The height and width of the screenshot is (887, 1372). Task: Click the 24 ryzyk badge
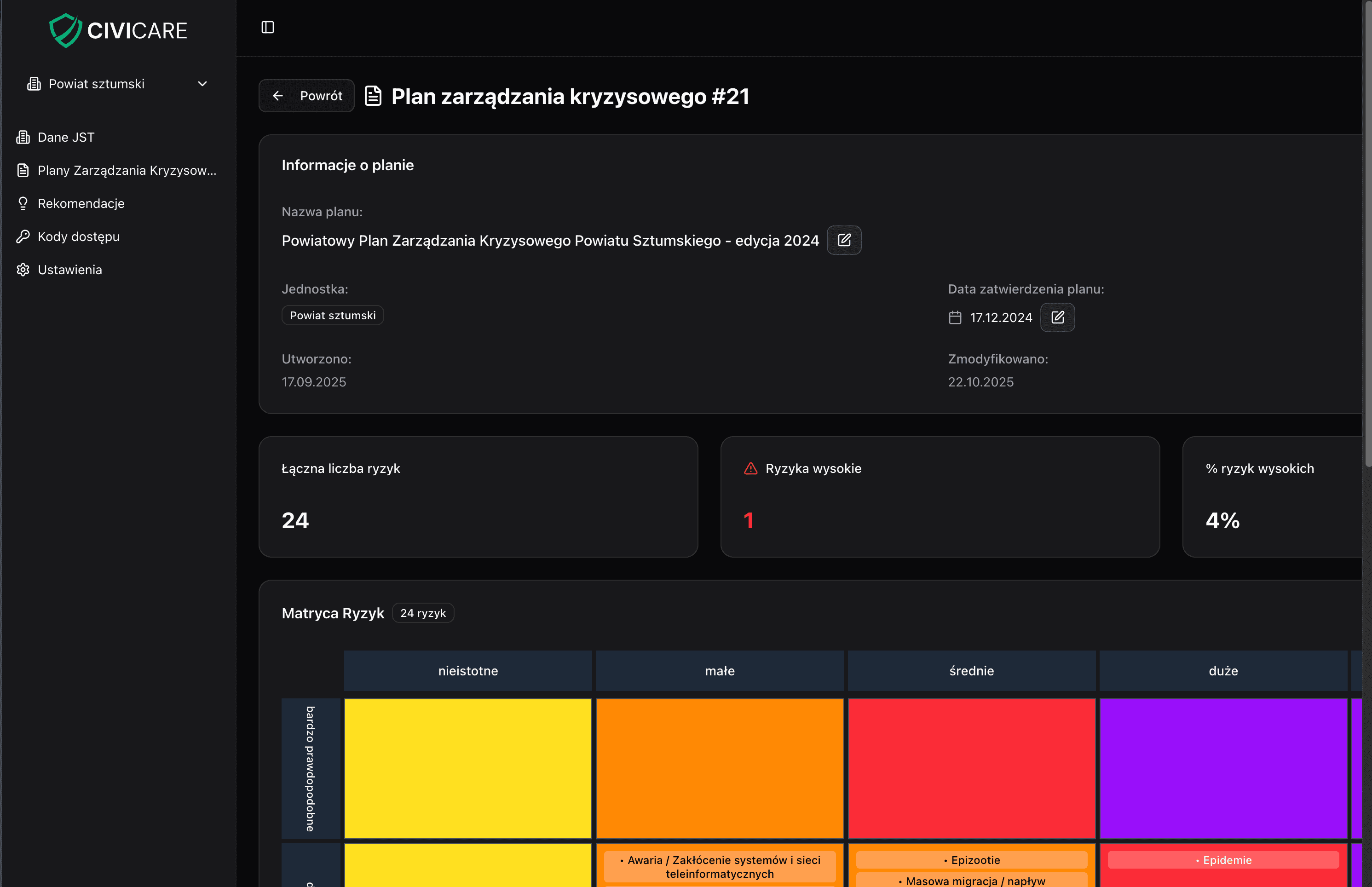[x=423, y=613]
